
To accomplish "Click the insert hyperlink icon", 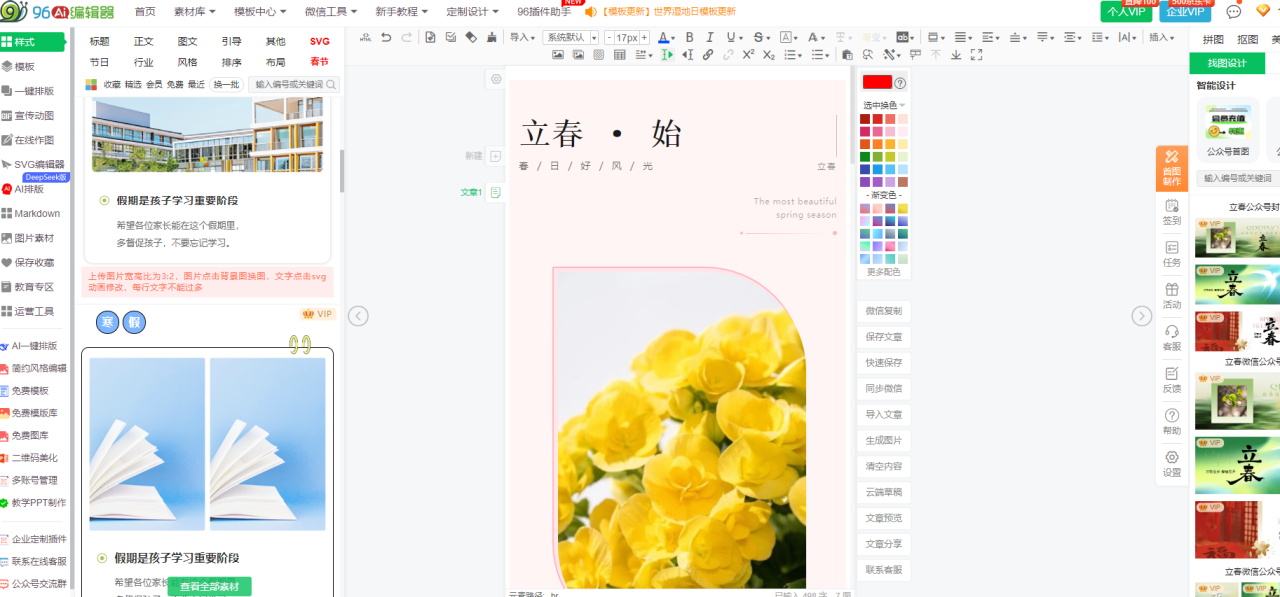I will point(708,55).
